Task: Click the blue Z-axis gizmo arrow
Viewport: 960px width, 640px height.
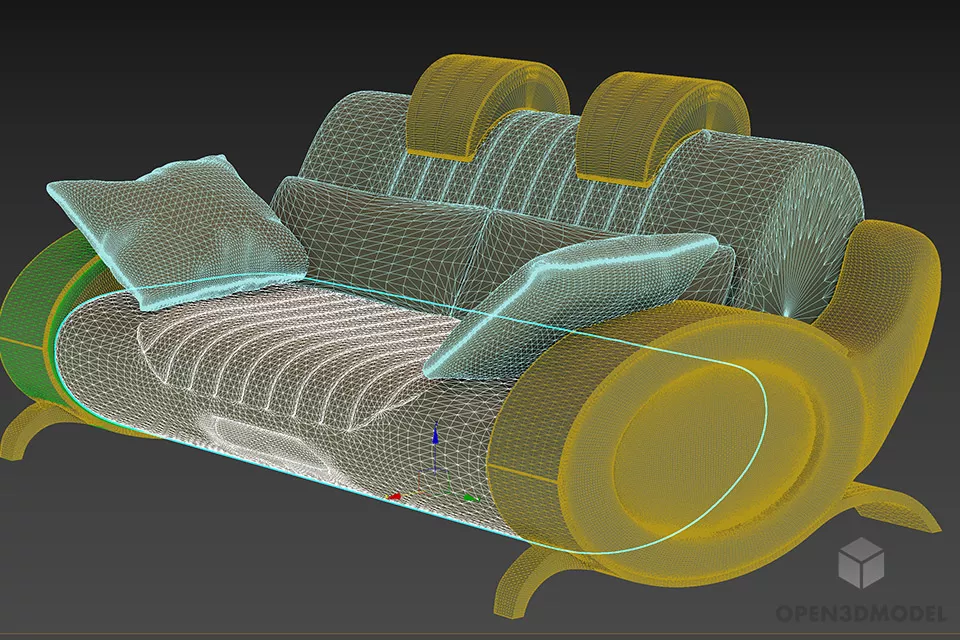Action: pyautogui.click(x=435, y=435)
